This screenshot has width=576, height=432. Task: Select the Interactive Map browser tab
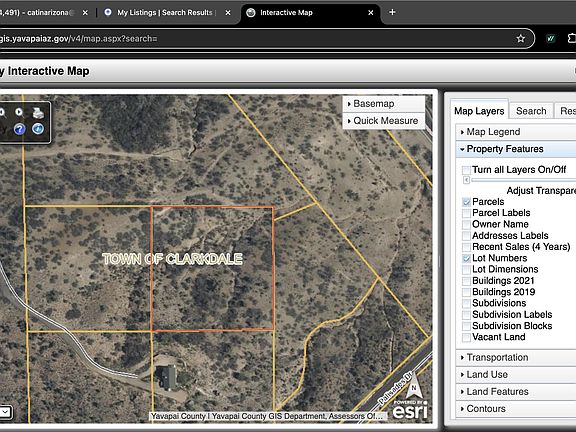310,12
